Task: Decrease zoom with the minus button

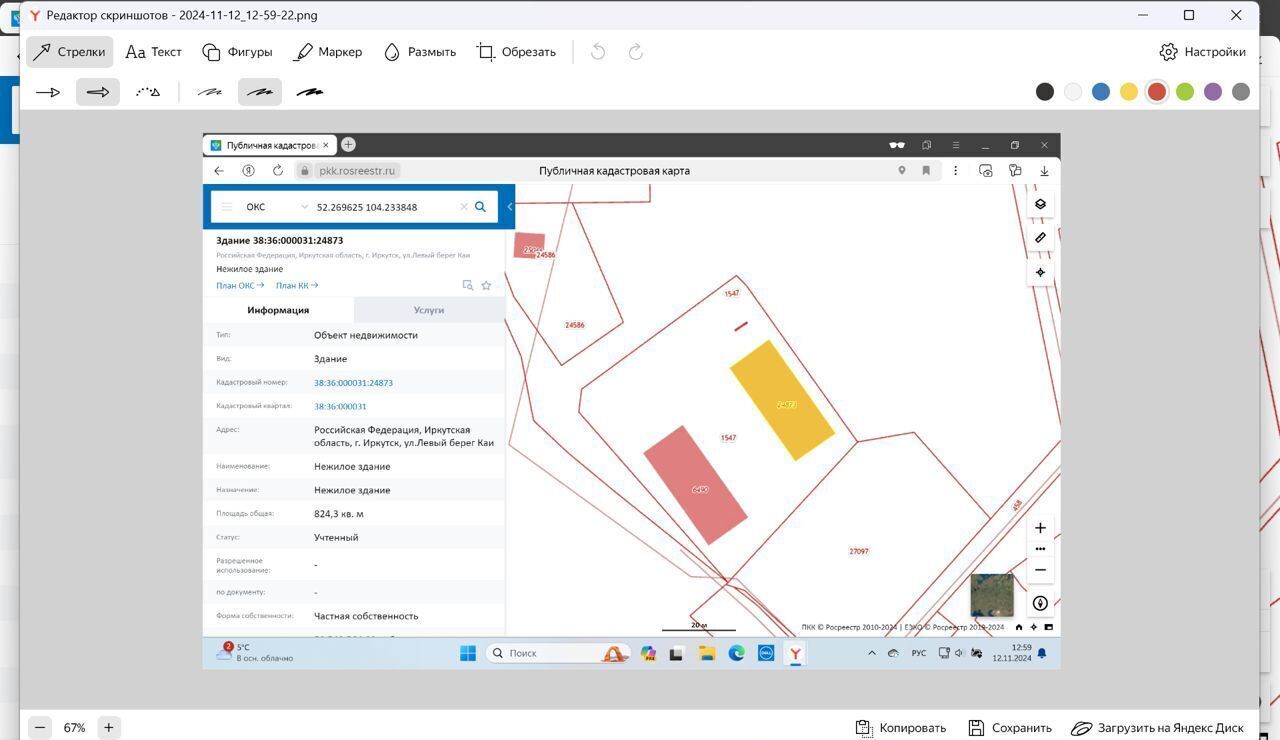Action: coord(40,728)
